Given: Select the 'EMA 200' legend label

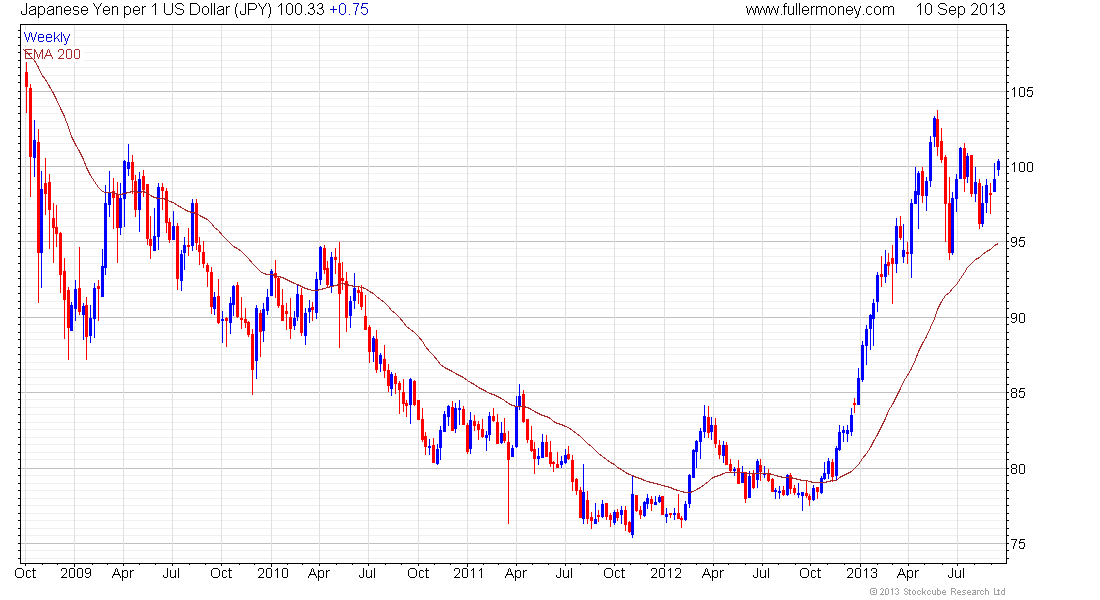Looking at the screenshot, I should (x=53, y=54).
